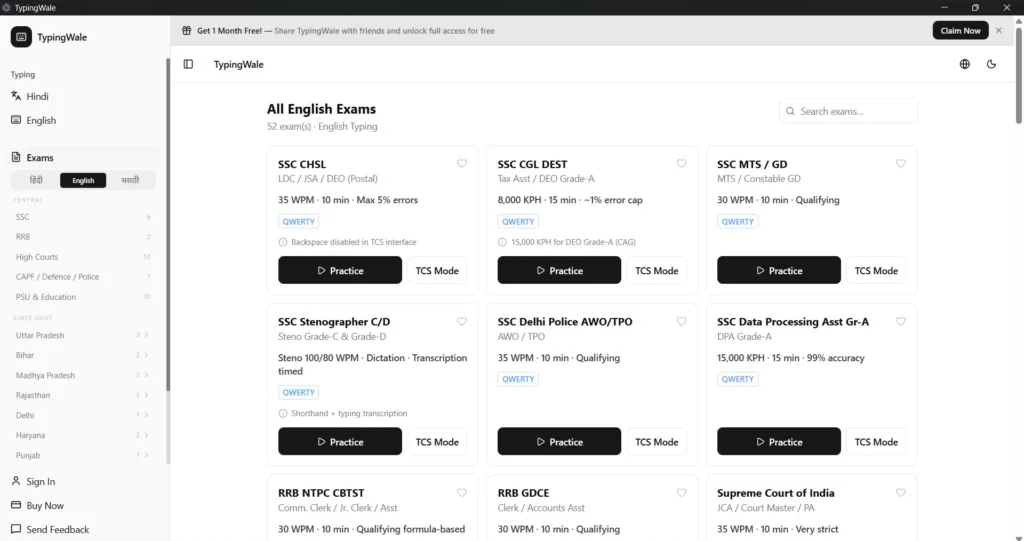Select the English exam language tab
This screenshot has width=1024, height=541.
83,180
